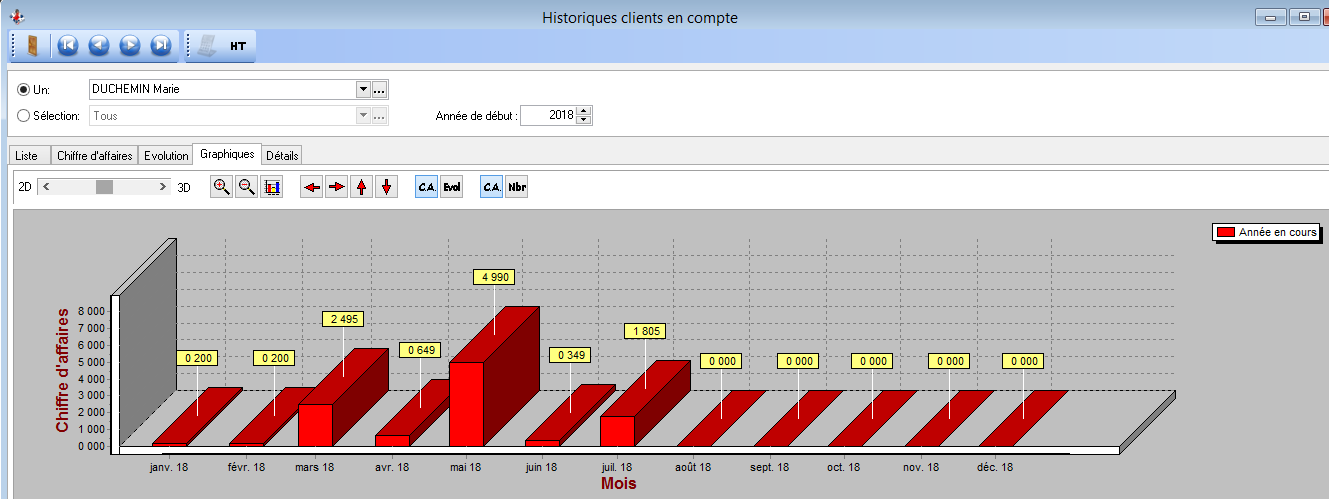
Task: Go to the previous client record
Action: (98, 45)
